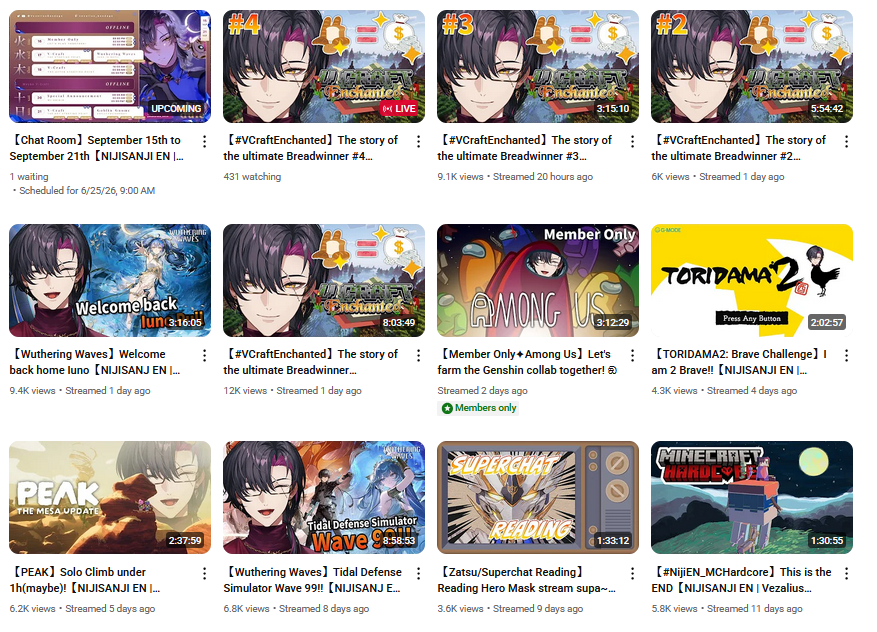Screen dimensions: 877x632
Task: Open the Welcome back Iuno thumbnail
Action: tap(110, 280)
